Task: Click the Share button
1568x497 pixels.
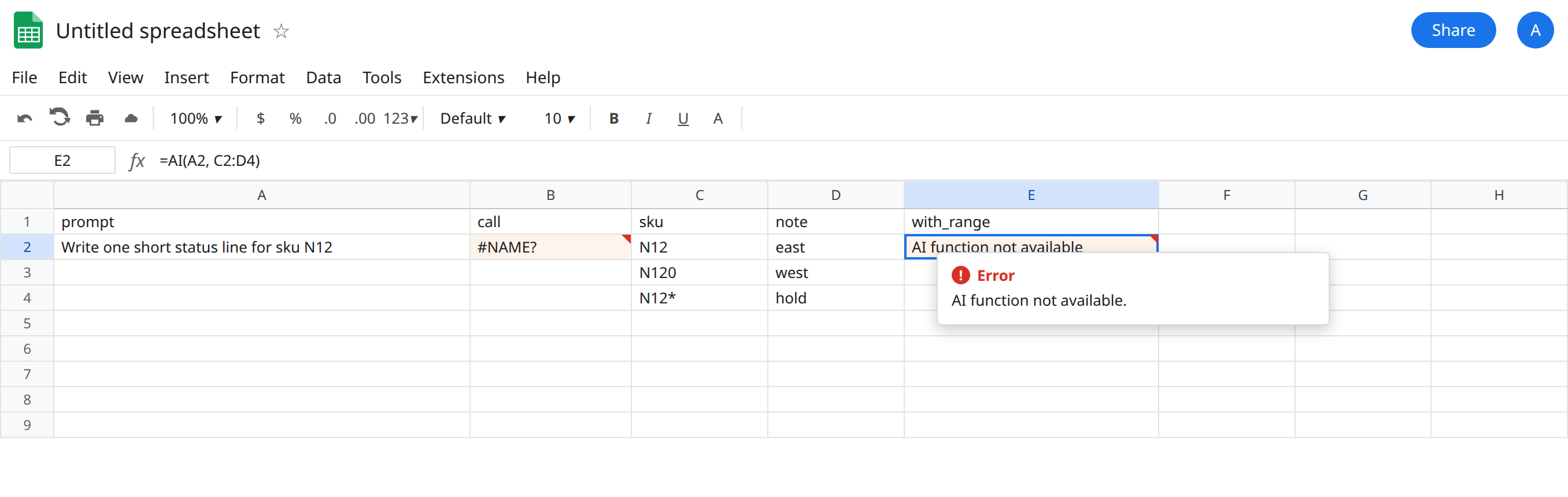Action: tap(1453, 30)
